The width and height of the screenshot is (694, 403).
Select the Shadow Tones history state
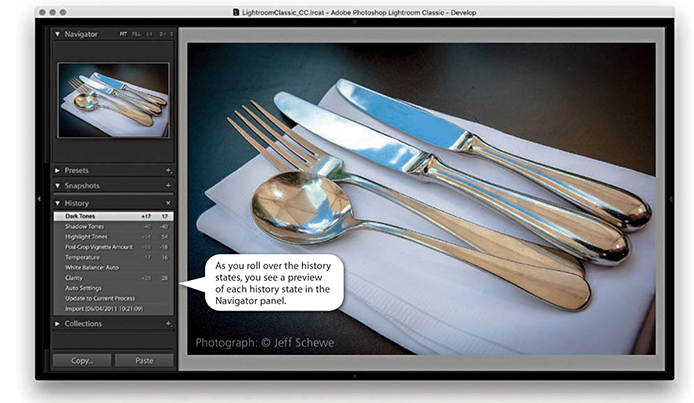point(113,226)
